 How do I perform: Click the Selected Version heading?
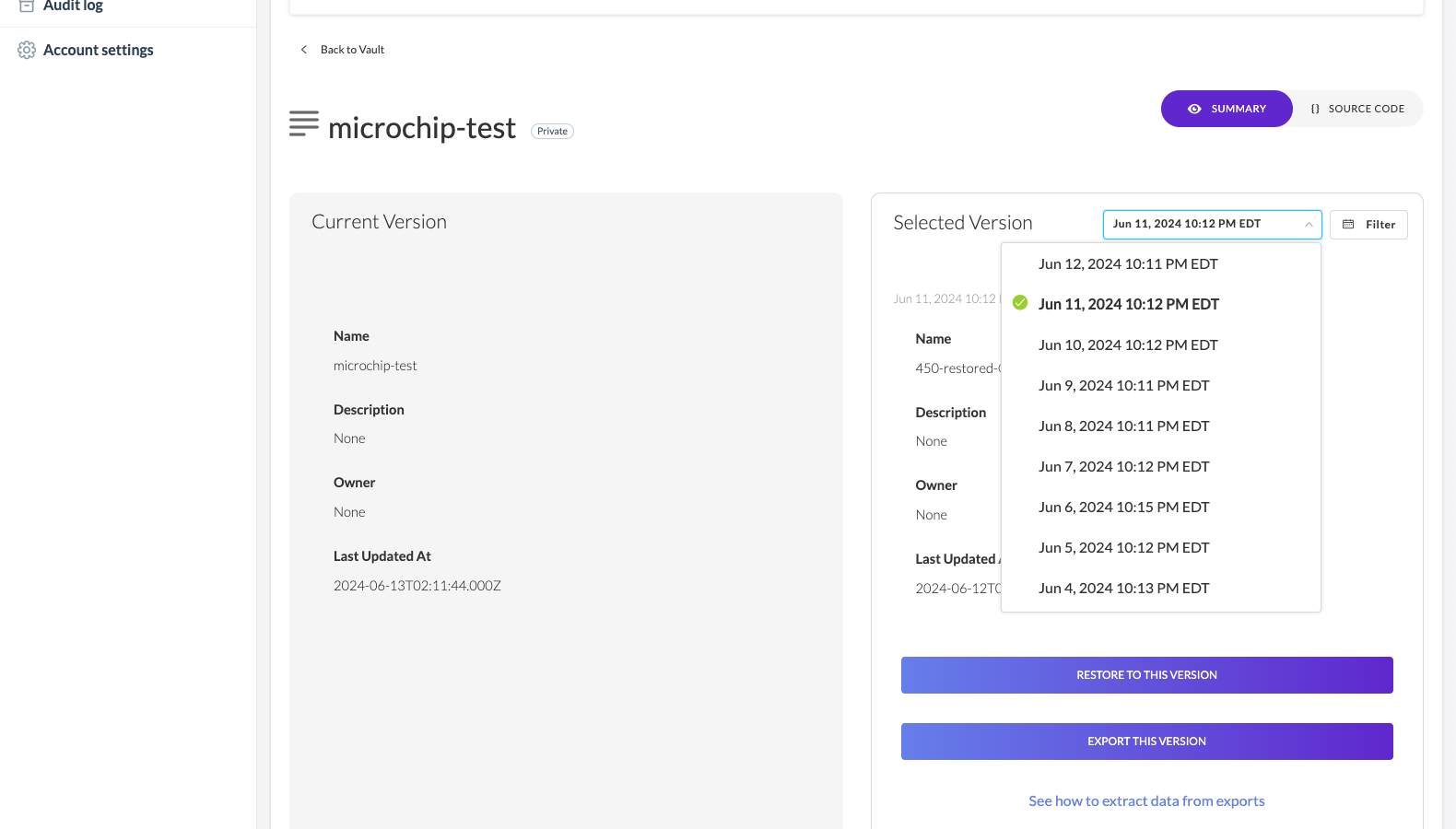pyautogui.click(x=963, y=223)
